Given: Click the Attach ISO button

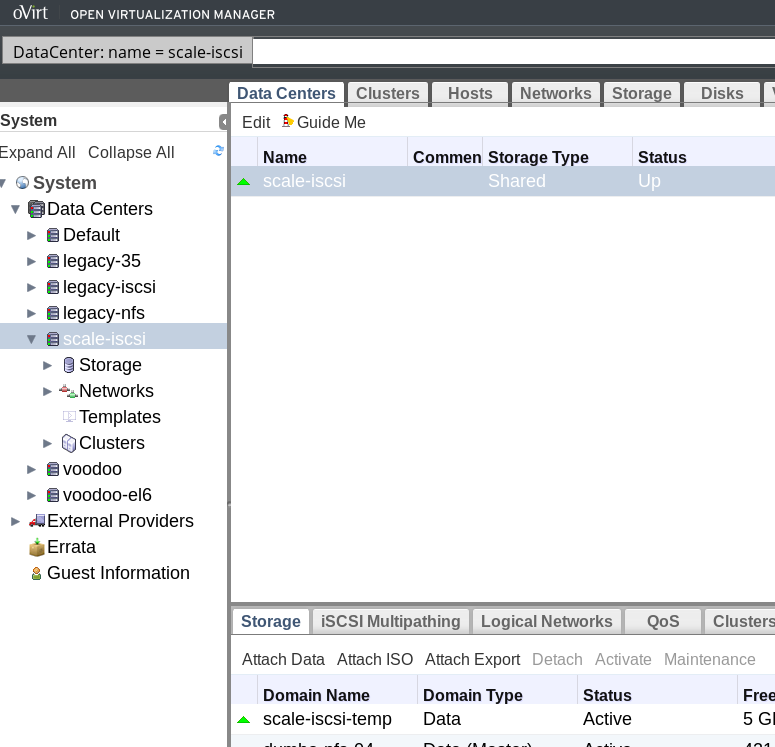Looking at the screenshot, I should pyautogui.click(x=375, y=659).
